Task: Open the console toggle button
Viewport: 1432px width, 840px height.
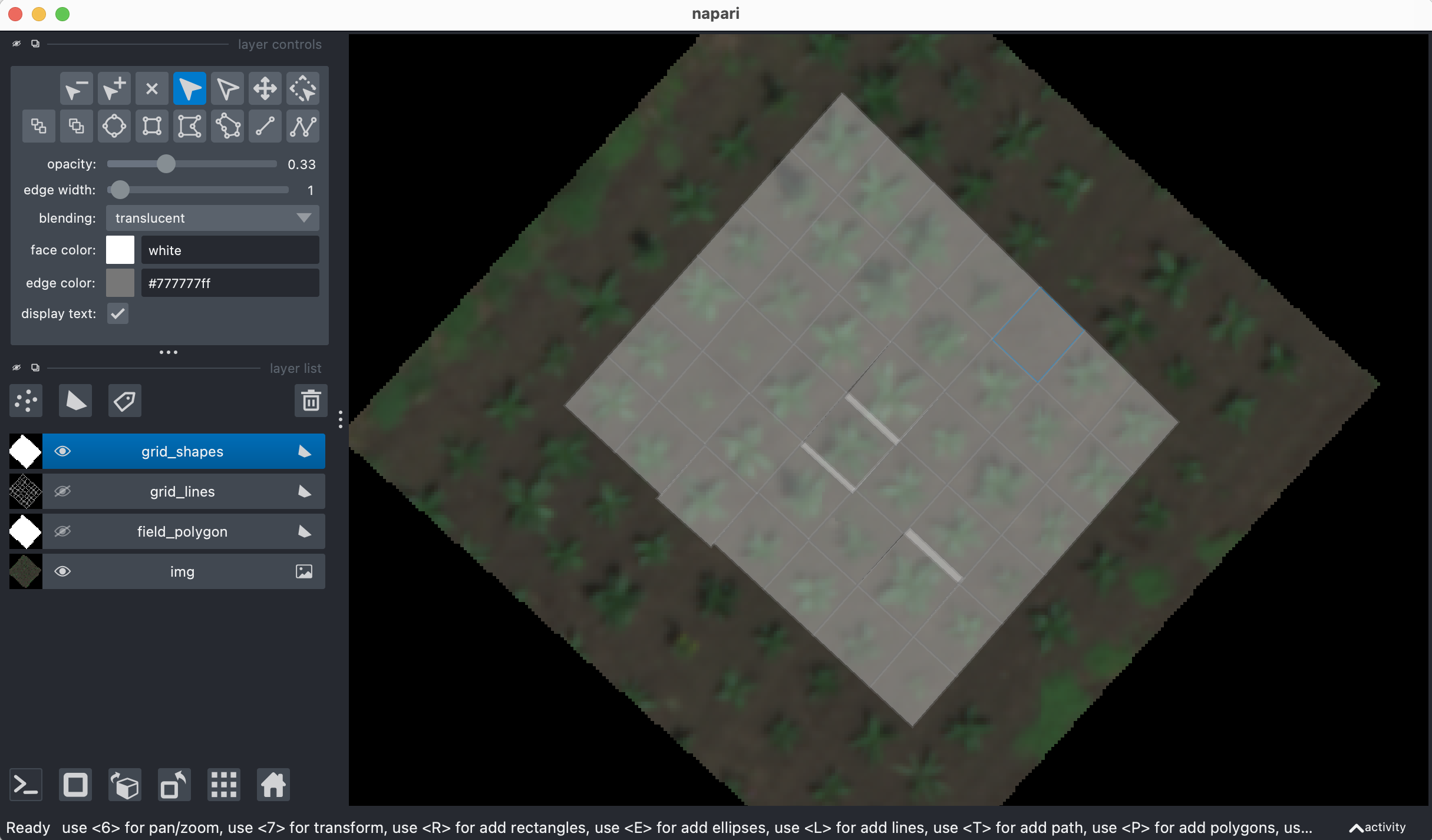Action: click(26, 785)
